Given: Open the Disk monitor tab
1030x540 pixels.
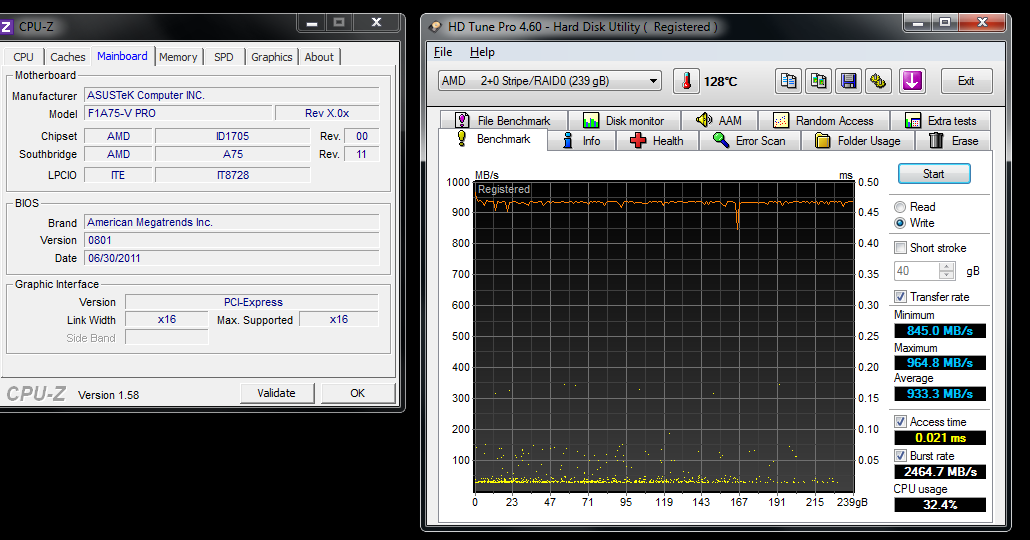Looking at the screenshot, I should (x=624, y=120).
